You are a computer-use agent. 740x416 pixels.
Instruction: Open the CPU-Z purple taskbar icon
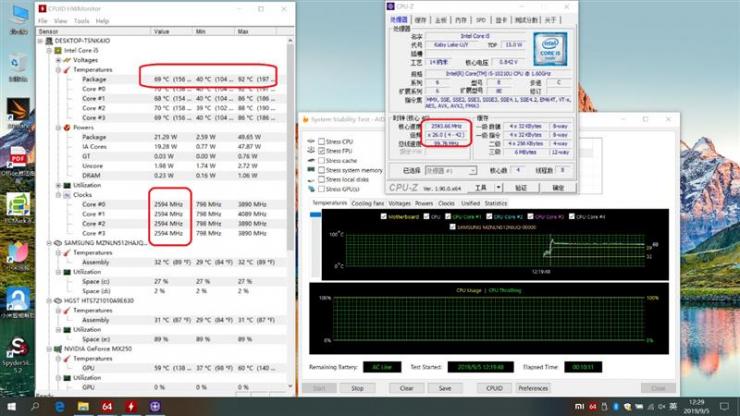pos(155,407)
